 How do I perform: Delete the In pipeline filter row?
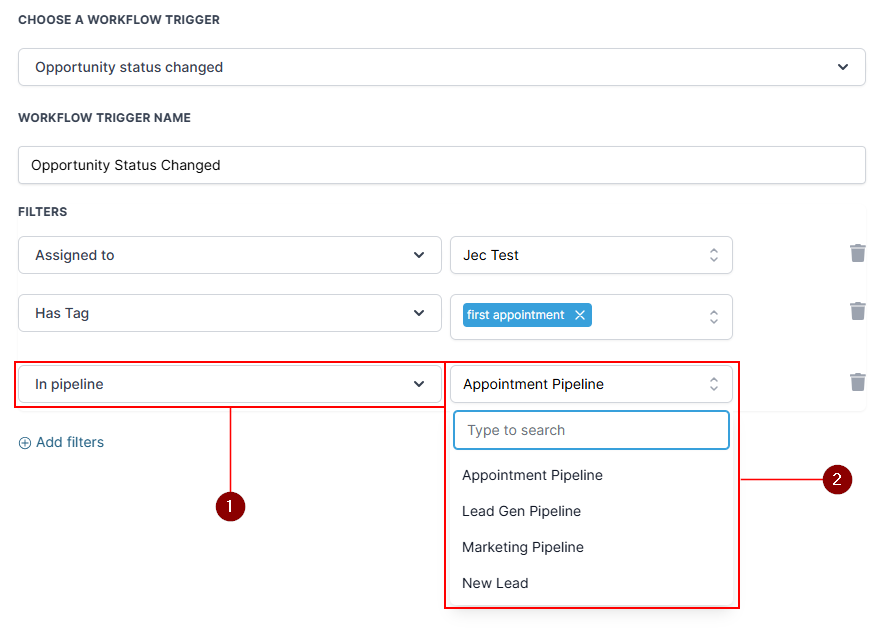point(857,381)
